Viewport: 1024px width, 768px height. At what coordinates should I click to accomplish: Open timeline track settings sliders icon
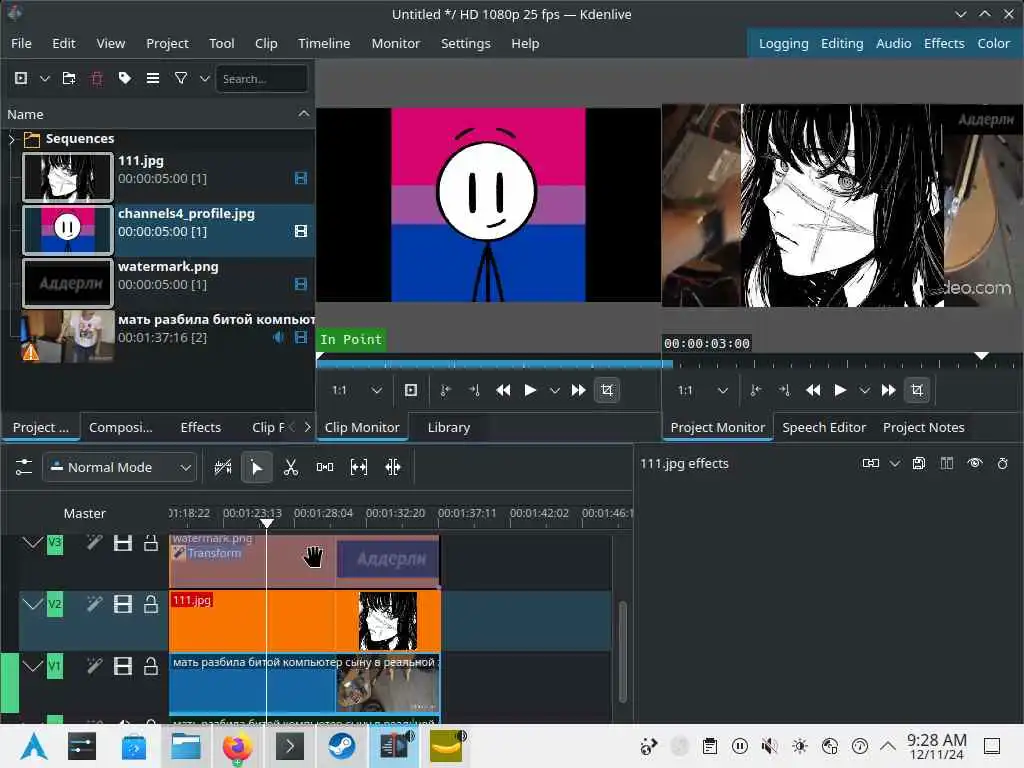(24, 468)
